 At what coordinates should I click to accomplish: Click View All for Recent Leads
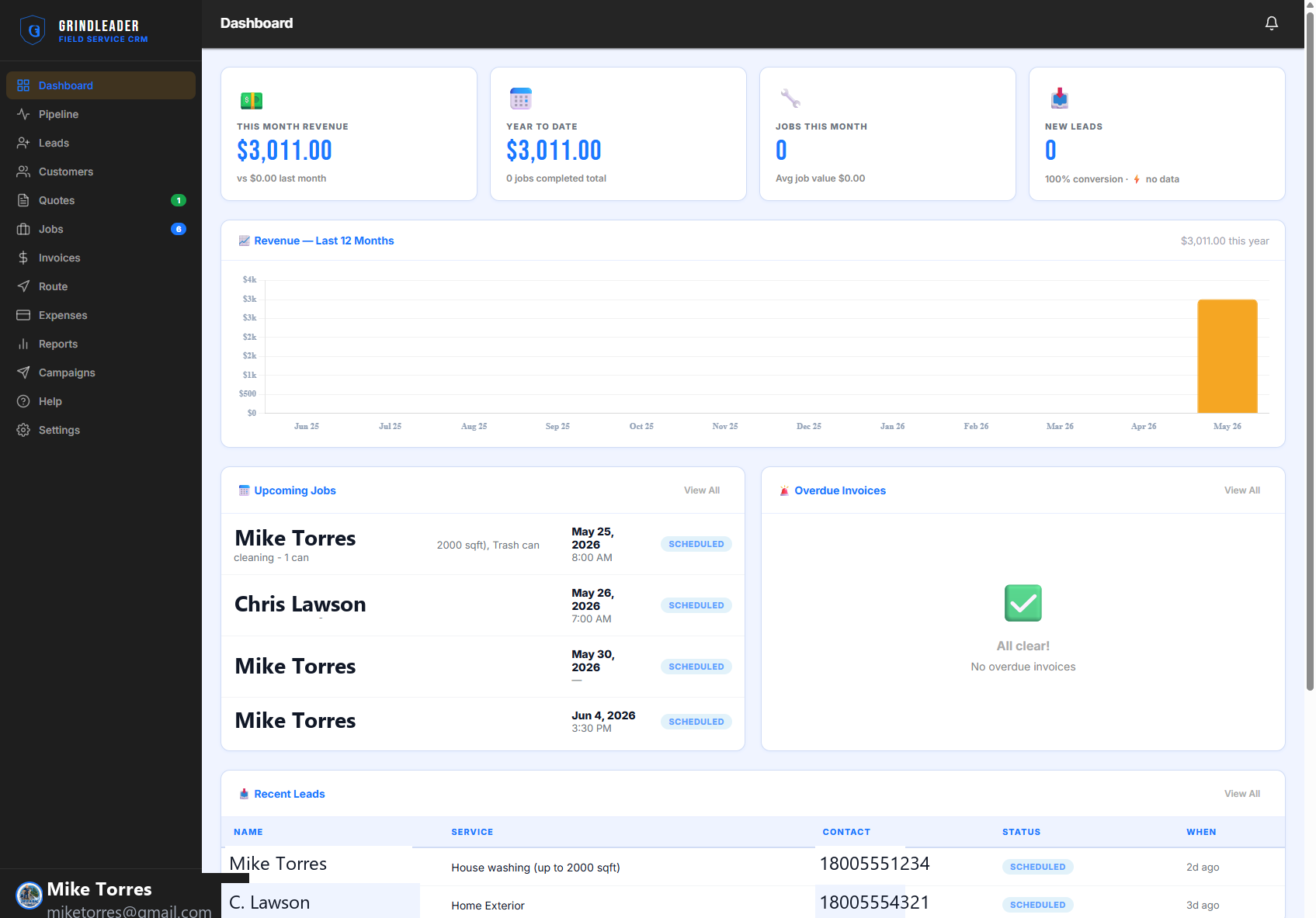[1242, 794]
